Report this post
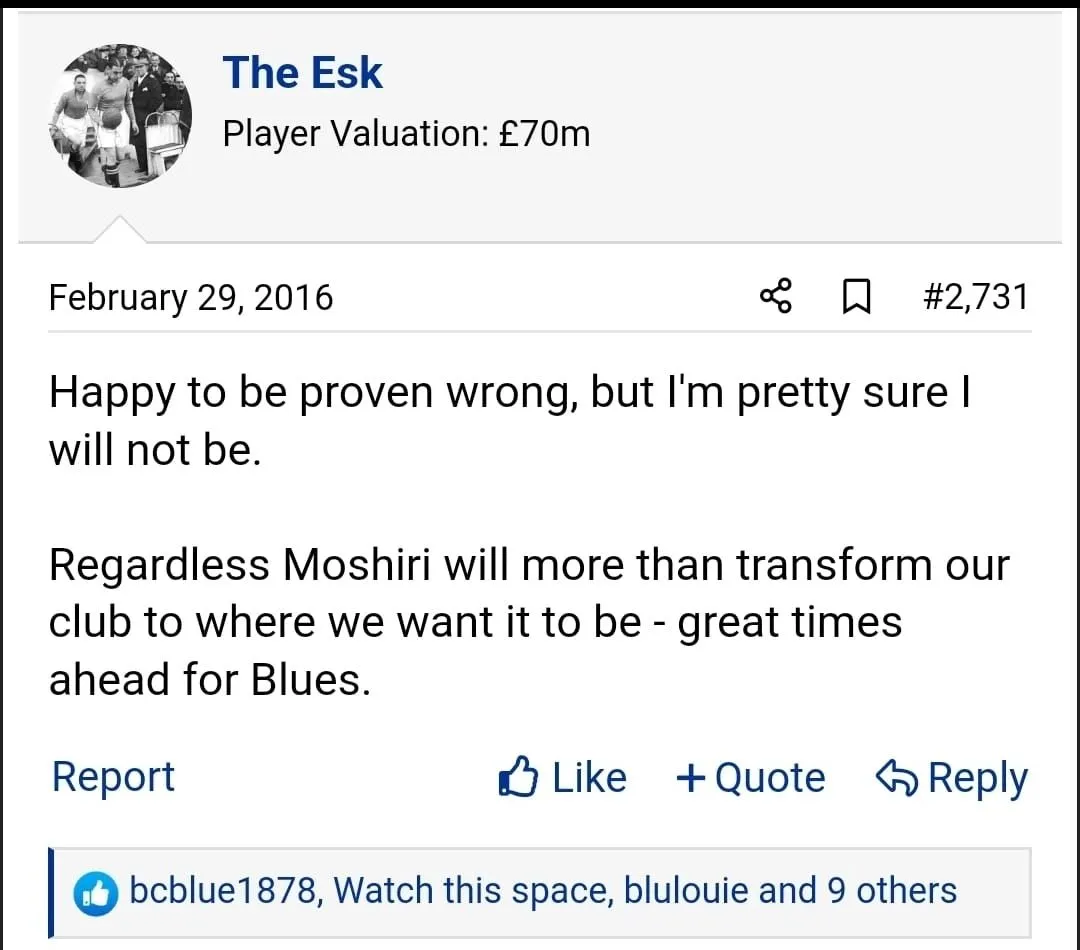Screen dimensions: 1080x950 (113, 777)
